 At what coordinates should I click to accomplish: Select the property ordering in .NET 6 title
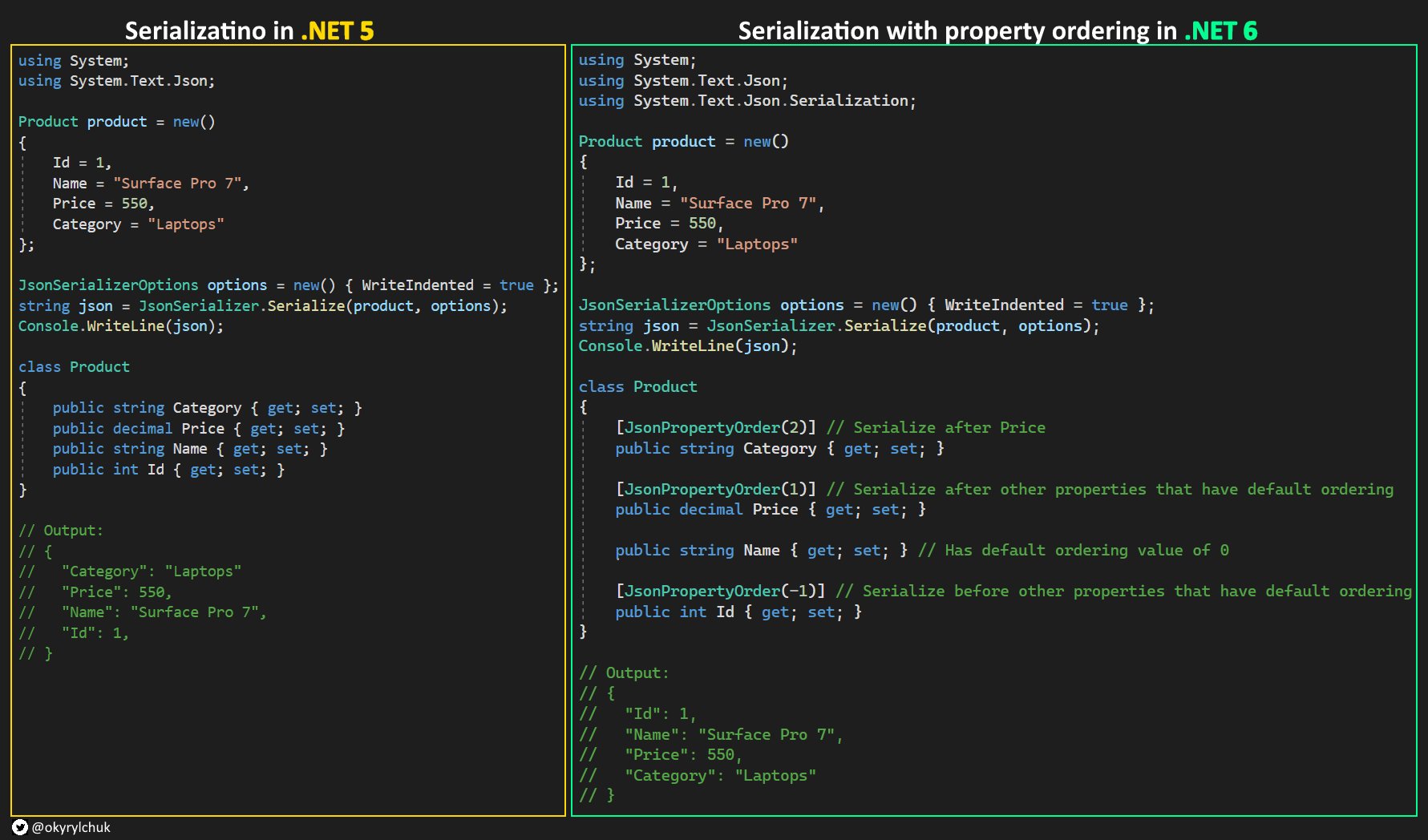point(999,31)
